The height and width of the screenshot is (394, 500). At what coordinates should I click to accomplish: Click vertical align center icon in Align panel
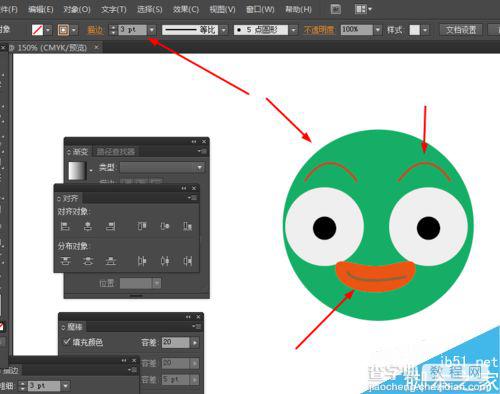[x=165, y=226]
